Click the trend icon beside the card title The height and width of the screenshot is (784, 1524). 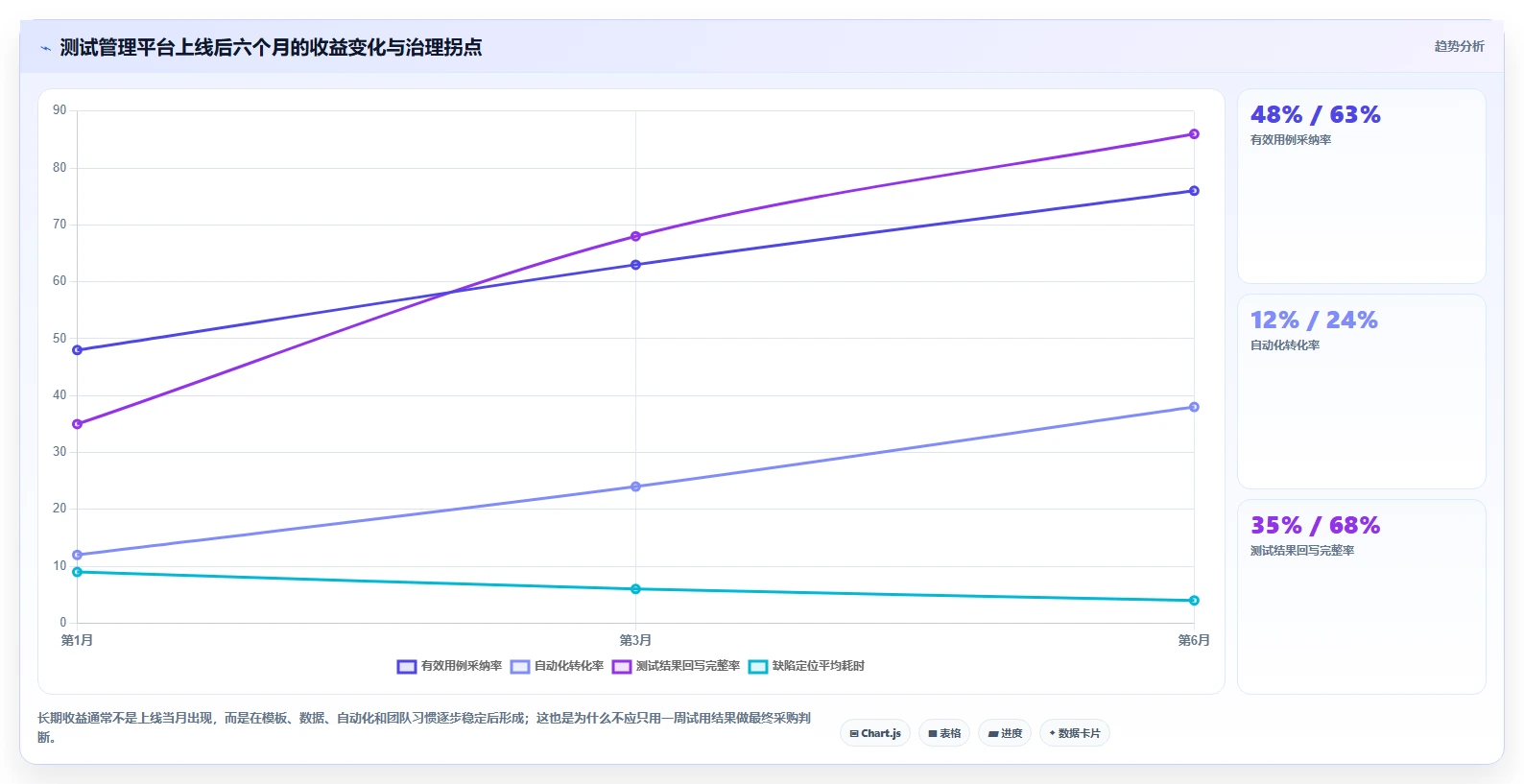(45, 48)
